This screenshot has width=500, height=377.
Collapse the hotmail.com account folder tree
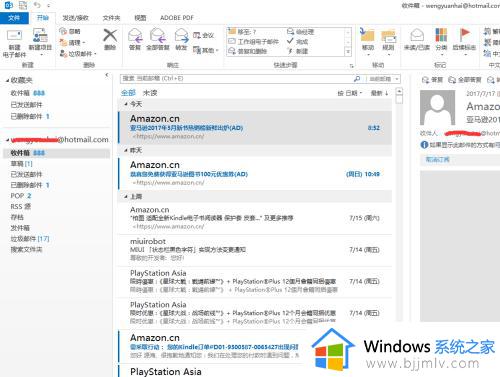[x=7, y=140]
